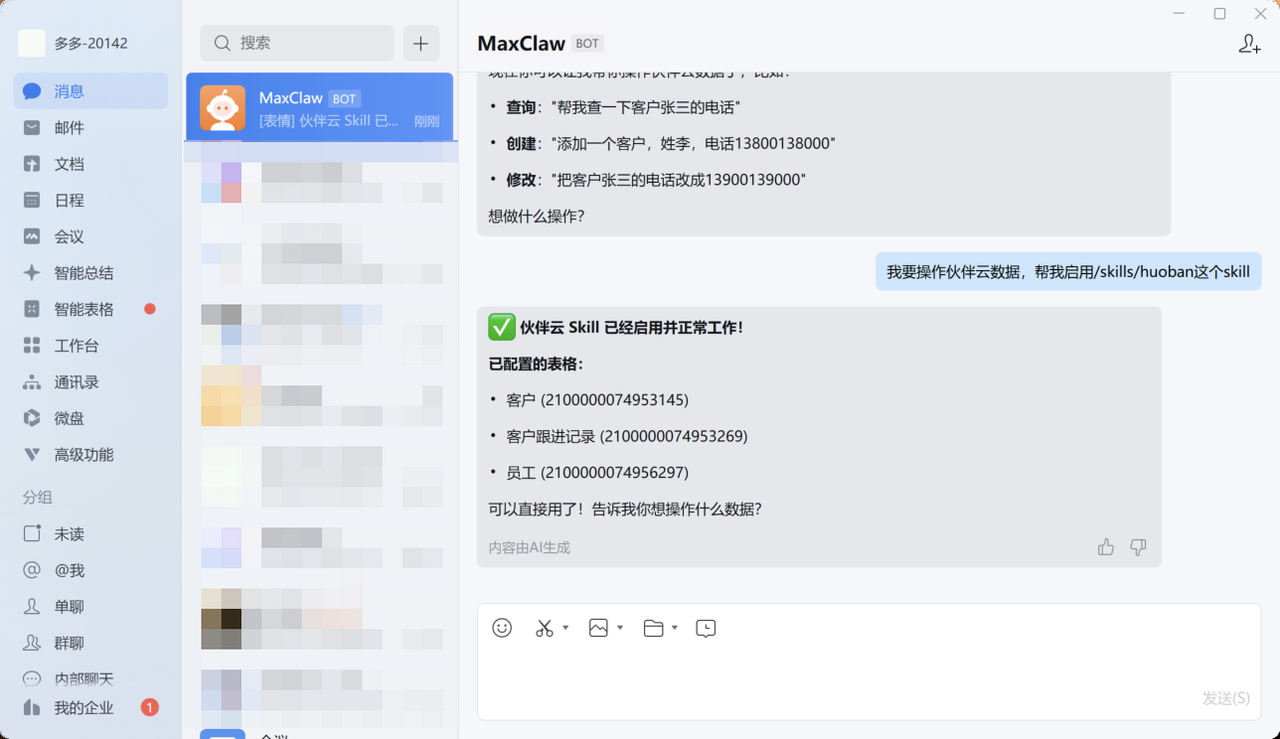Open 微盘 drive label

coord(69,418)
